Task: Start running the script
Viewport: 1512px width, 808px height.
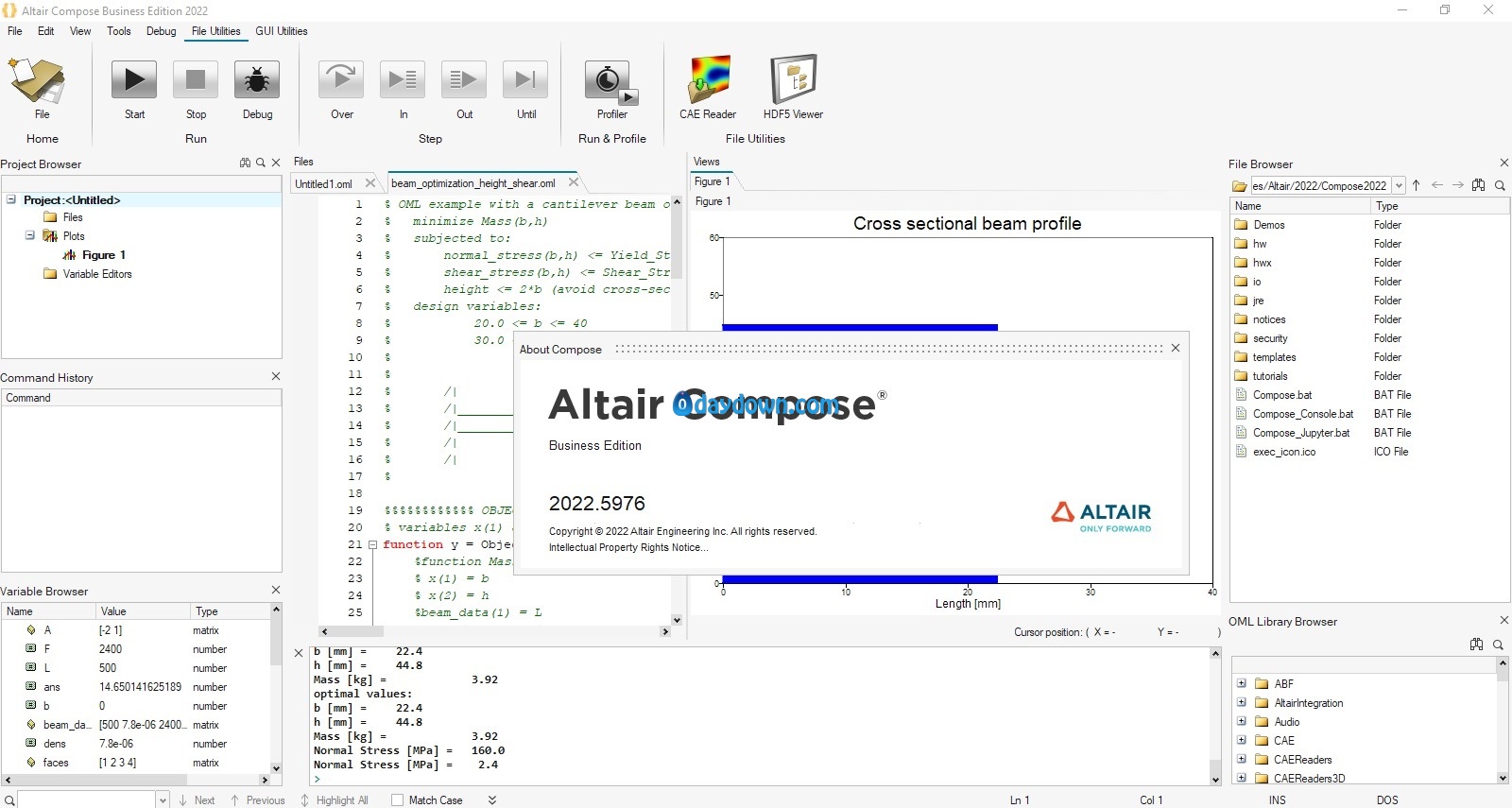Action: click(x=134, y=79)
